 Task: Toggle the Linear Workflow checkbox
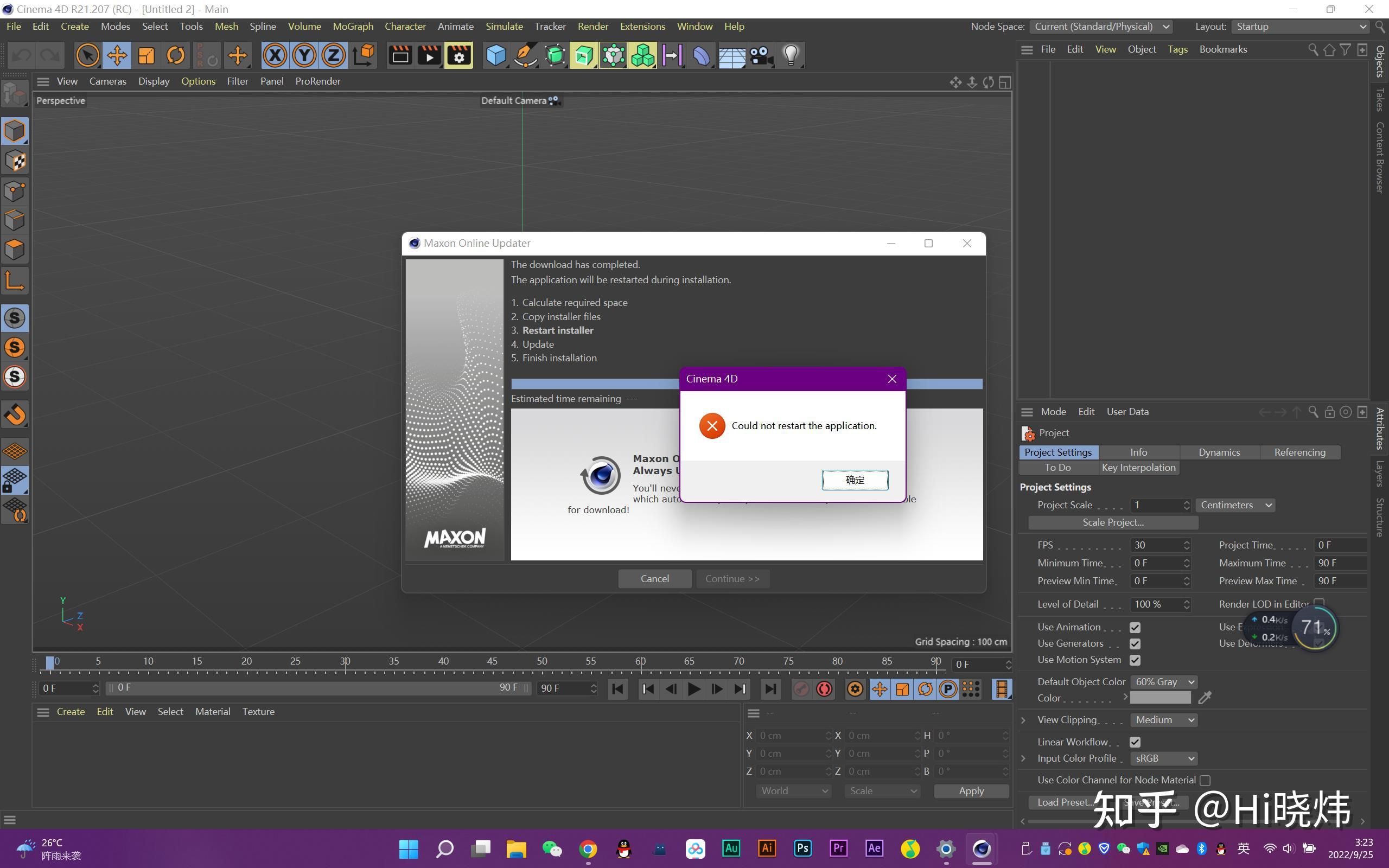coord(1135,742)
